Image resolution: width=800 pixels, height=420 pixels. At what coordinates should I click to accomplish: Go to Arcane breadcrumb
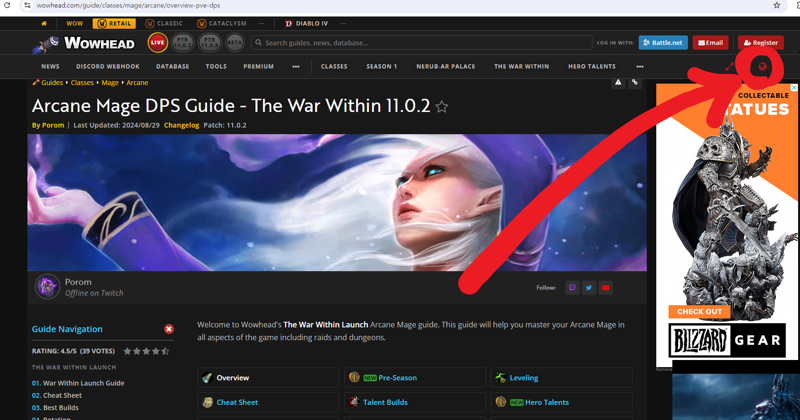(137, 83)
